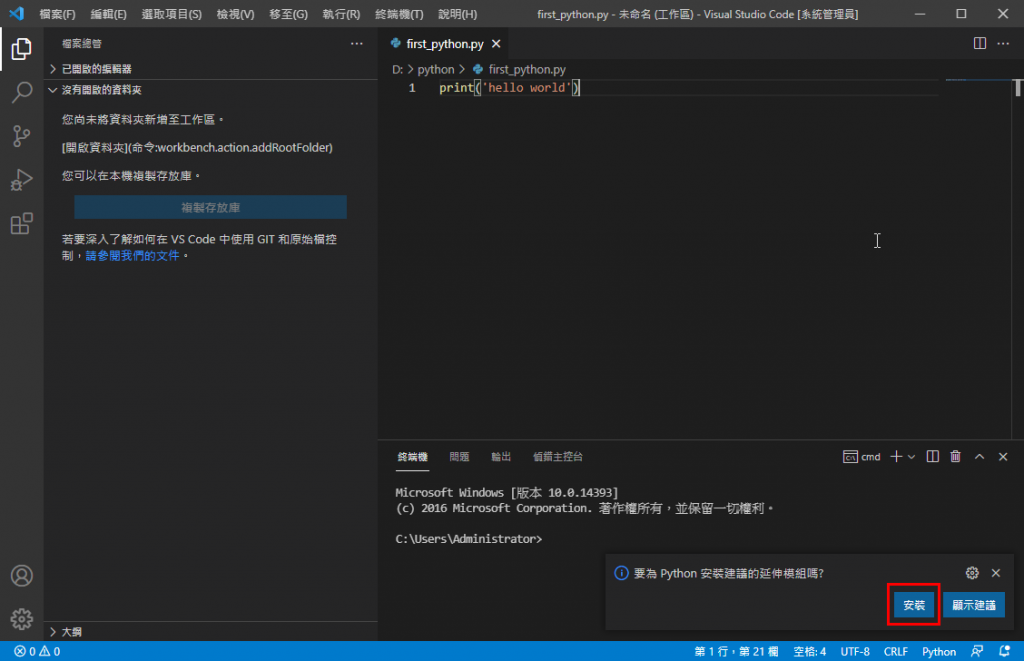The height and width of the screenshot is (661, 1024).
Task: Open the Explorer view in activity bar
Action: pos(22,49)
